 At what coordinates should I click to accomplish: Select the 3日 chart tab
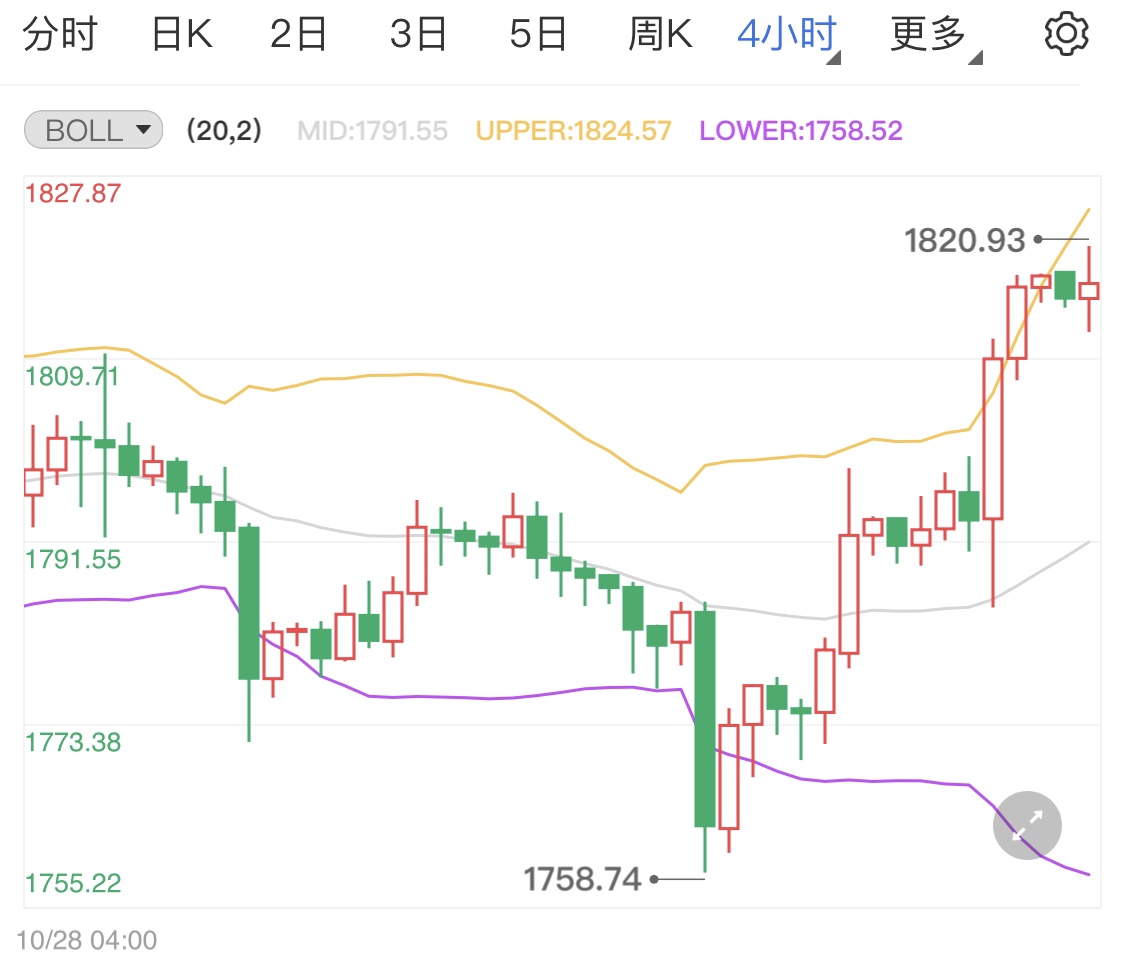418,34
